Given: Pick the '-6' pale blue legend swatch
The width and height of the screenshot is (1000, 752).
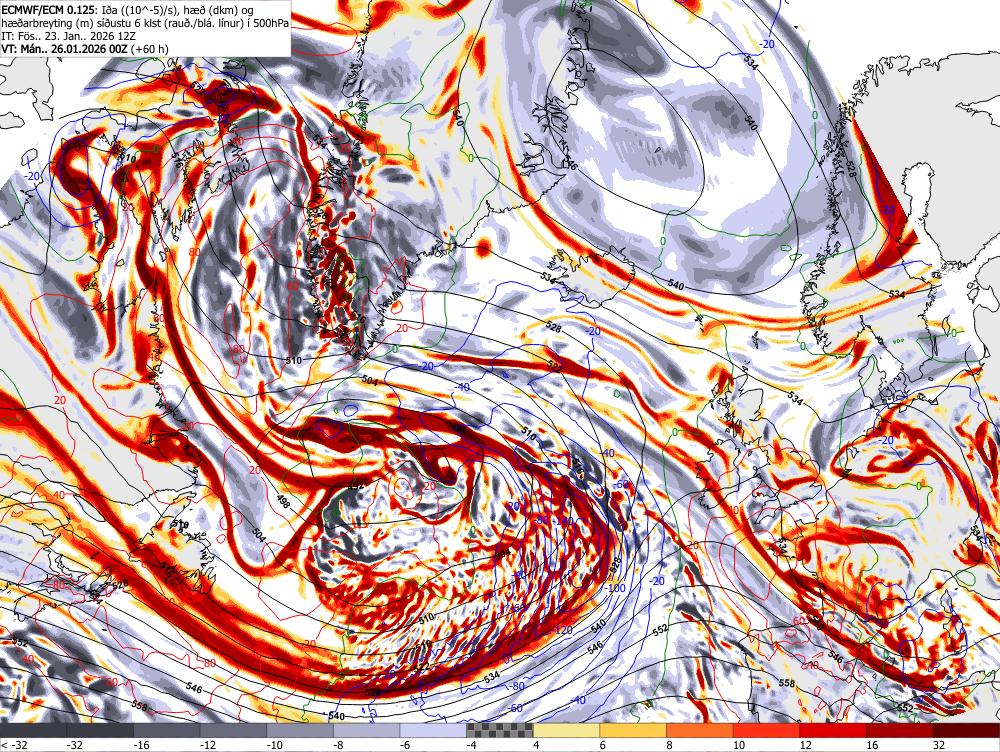Looking at the screenshot, I should (433, 730).
